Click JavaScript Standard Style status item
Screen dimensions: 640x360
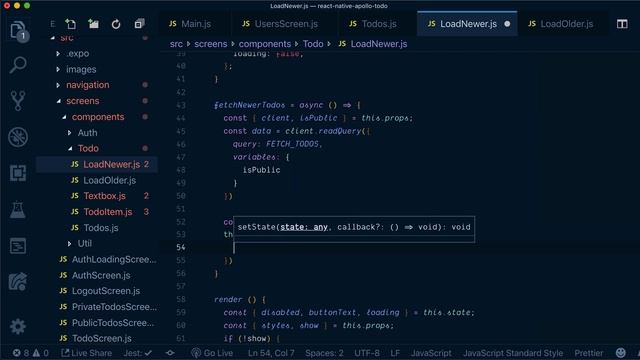tap(513, 353)
